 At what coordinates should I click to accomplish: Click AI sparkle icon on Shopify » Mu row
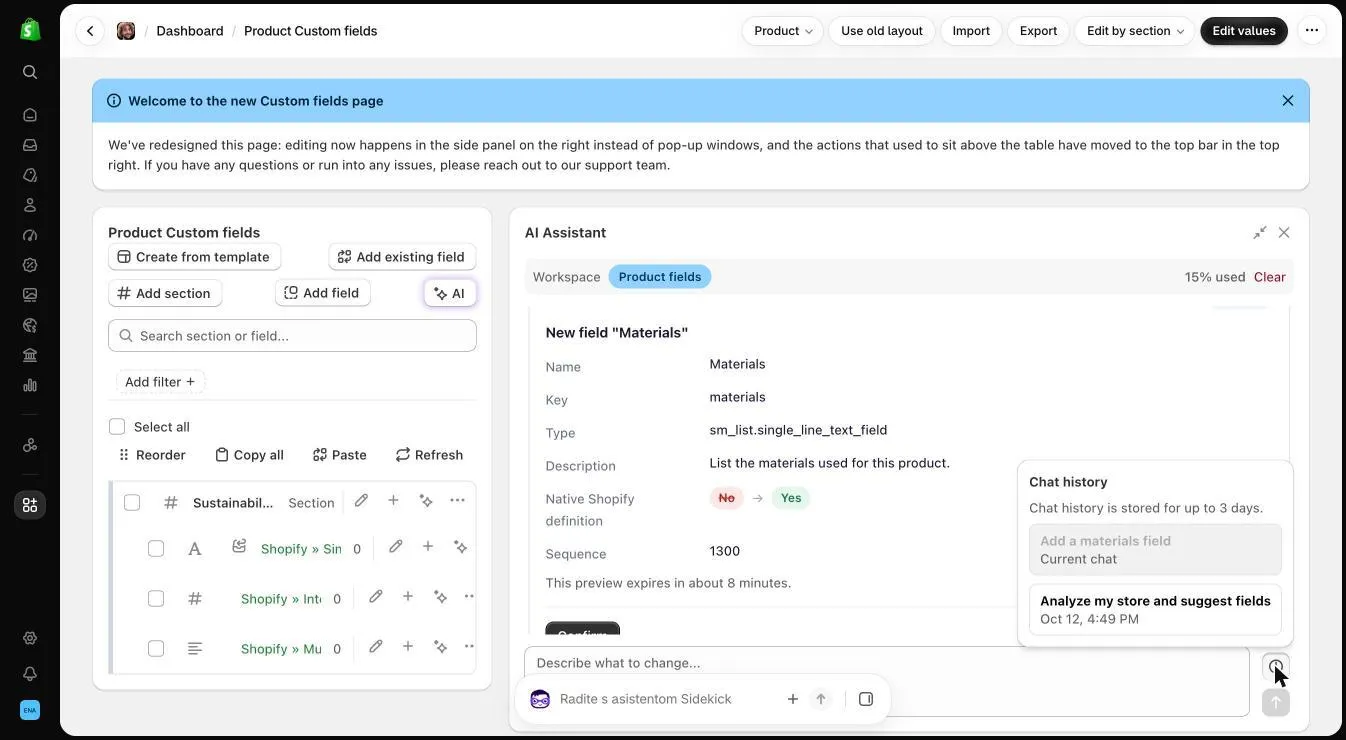[440, 647]
